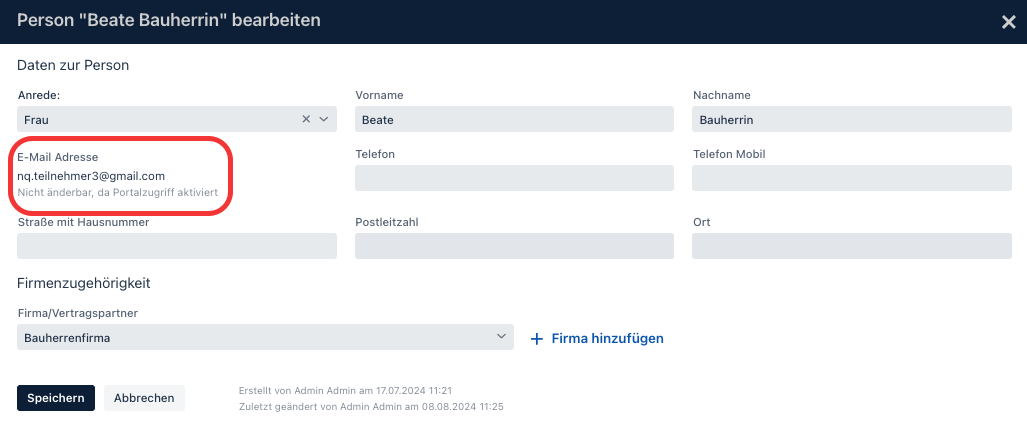Clear the Anrede selection with X icon
This screenshot has width=1027, height=429.
tap(306, 119)
